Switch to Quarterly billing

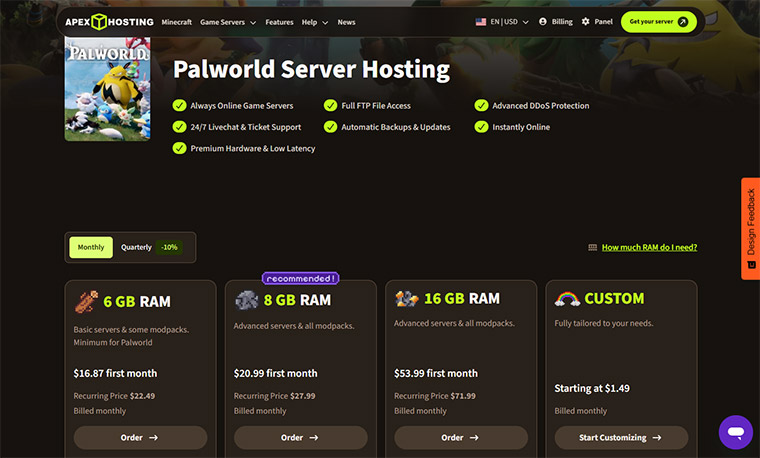[x=136, y=247]
